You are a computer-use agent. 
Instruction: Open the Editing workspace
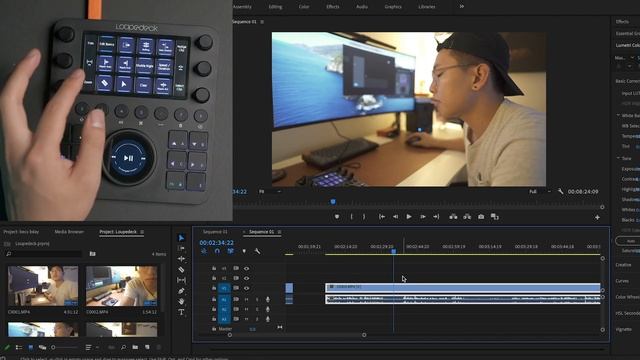275,7
